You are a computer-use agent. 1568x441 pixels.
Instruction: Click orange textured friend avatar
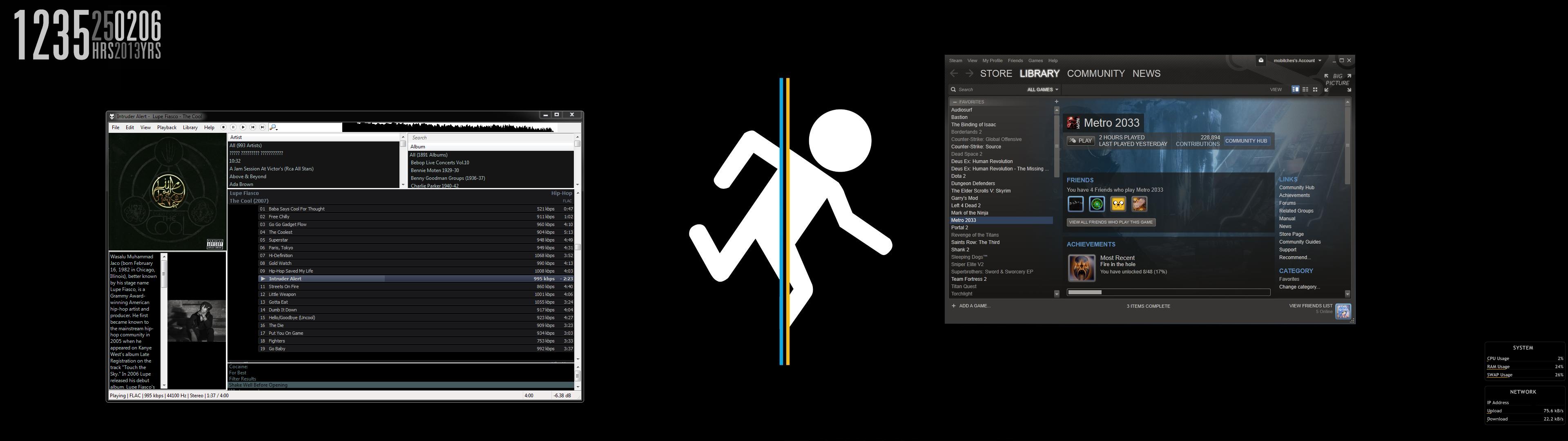tap(1140, 204)
